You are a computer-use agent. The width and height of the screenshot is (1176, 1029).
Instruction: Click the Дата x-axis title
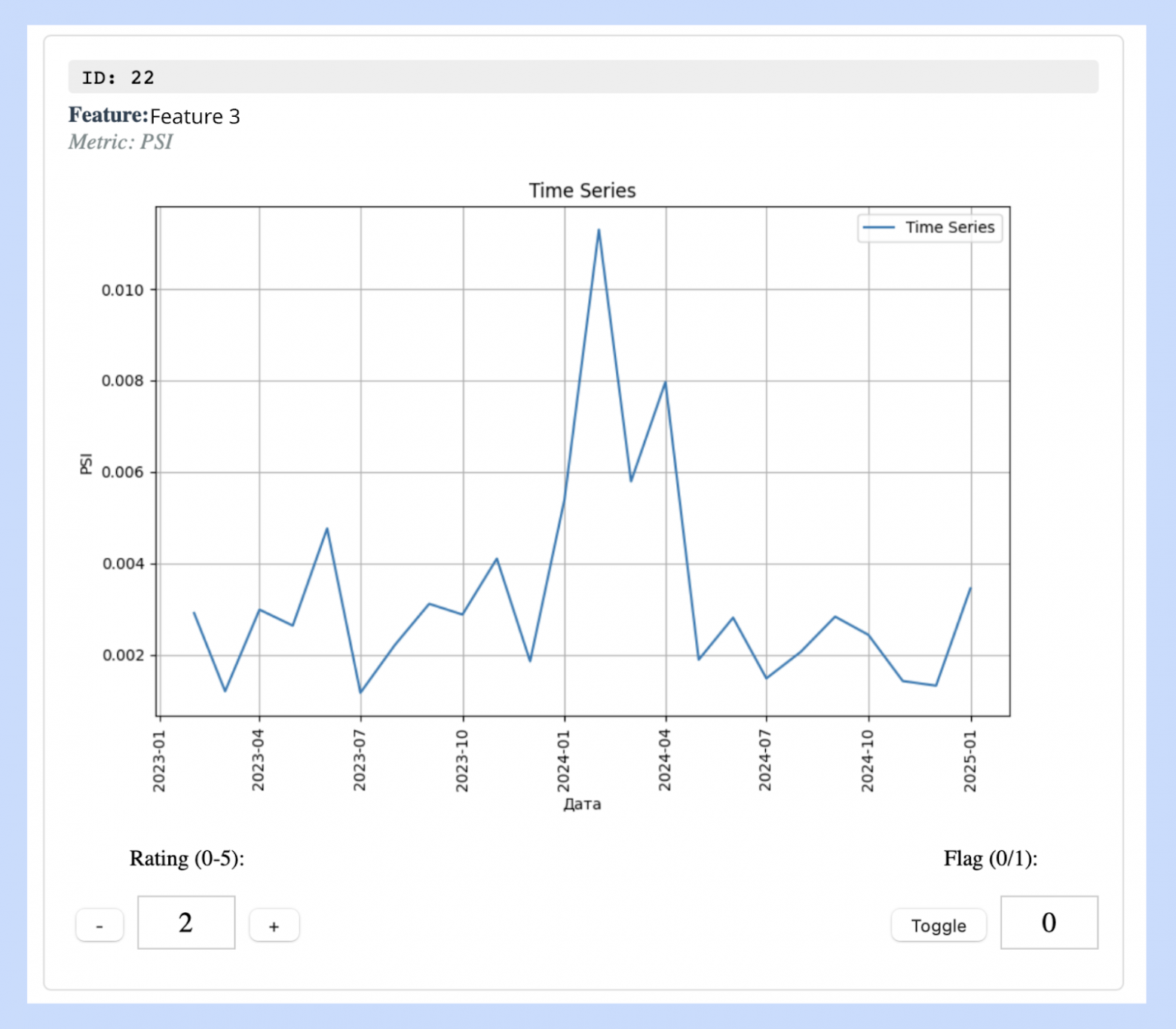(x=582, y=804)
